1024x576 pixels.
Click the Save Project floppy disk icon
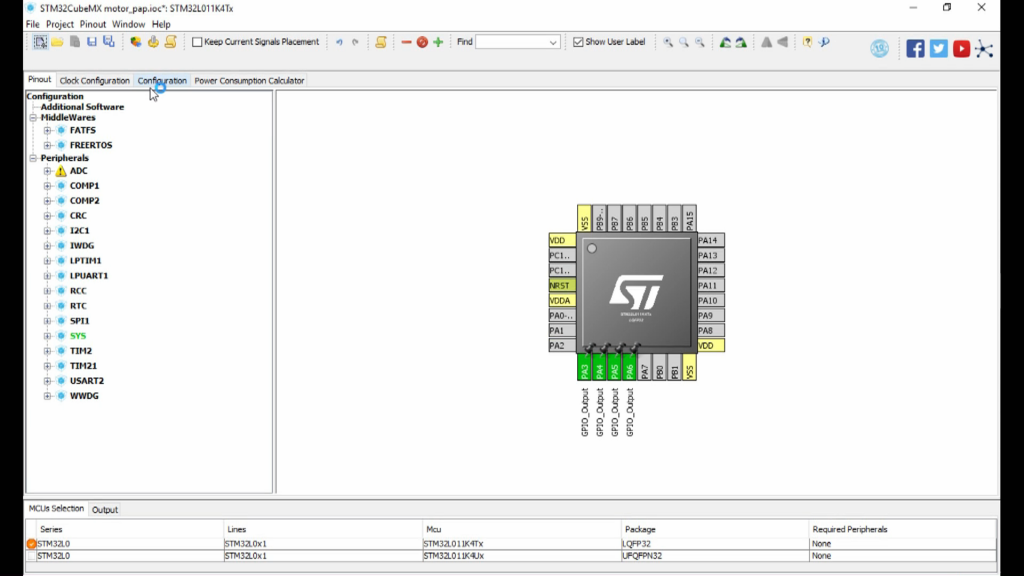click(x=91, y=42)
